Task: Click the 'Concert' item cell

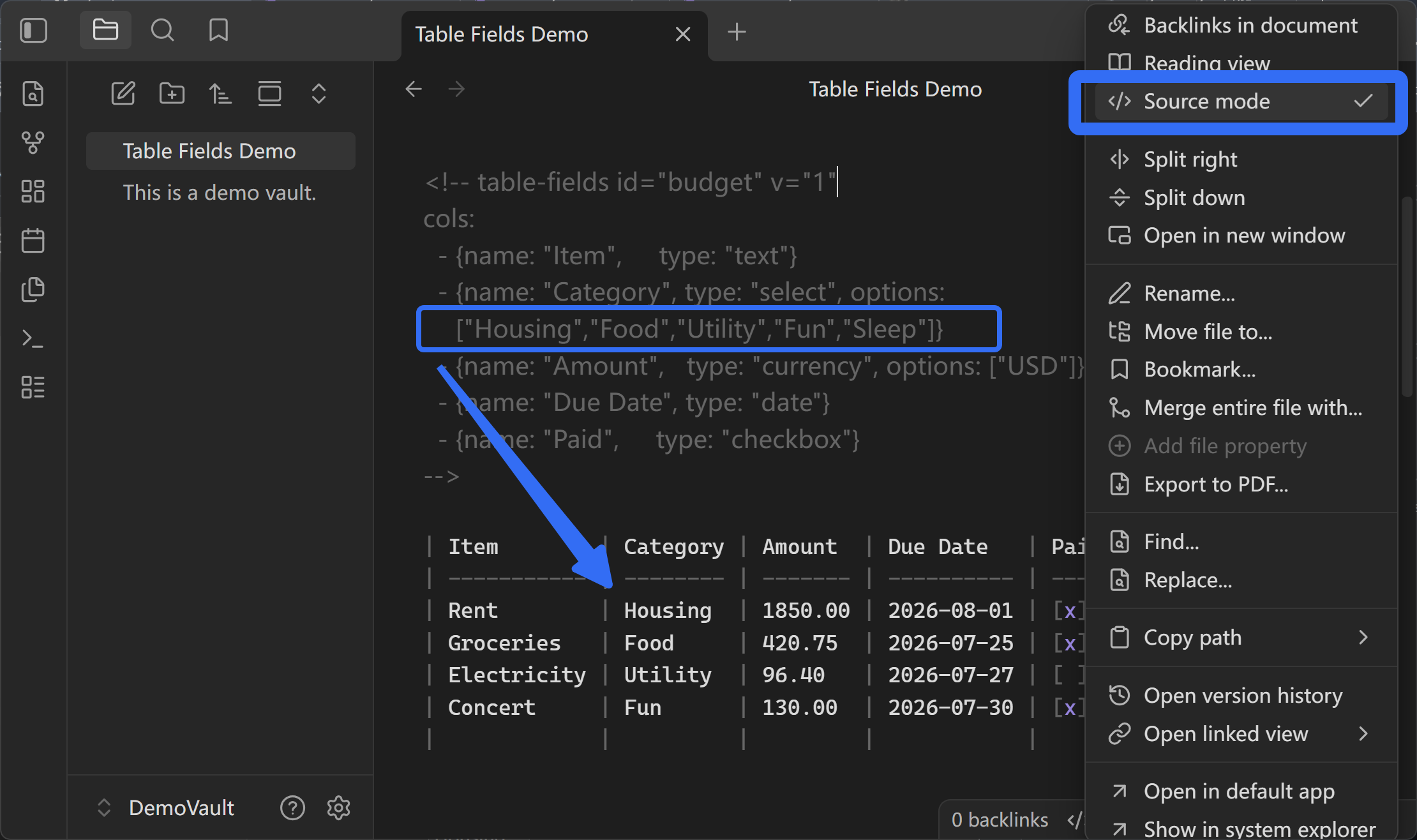Action: click(x=491, y=708)
